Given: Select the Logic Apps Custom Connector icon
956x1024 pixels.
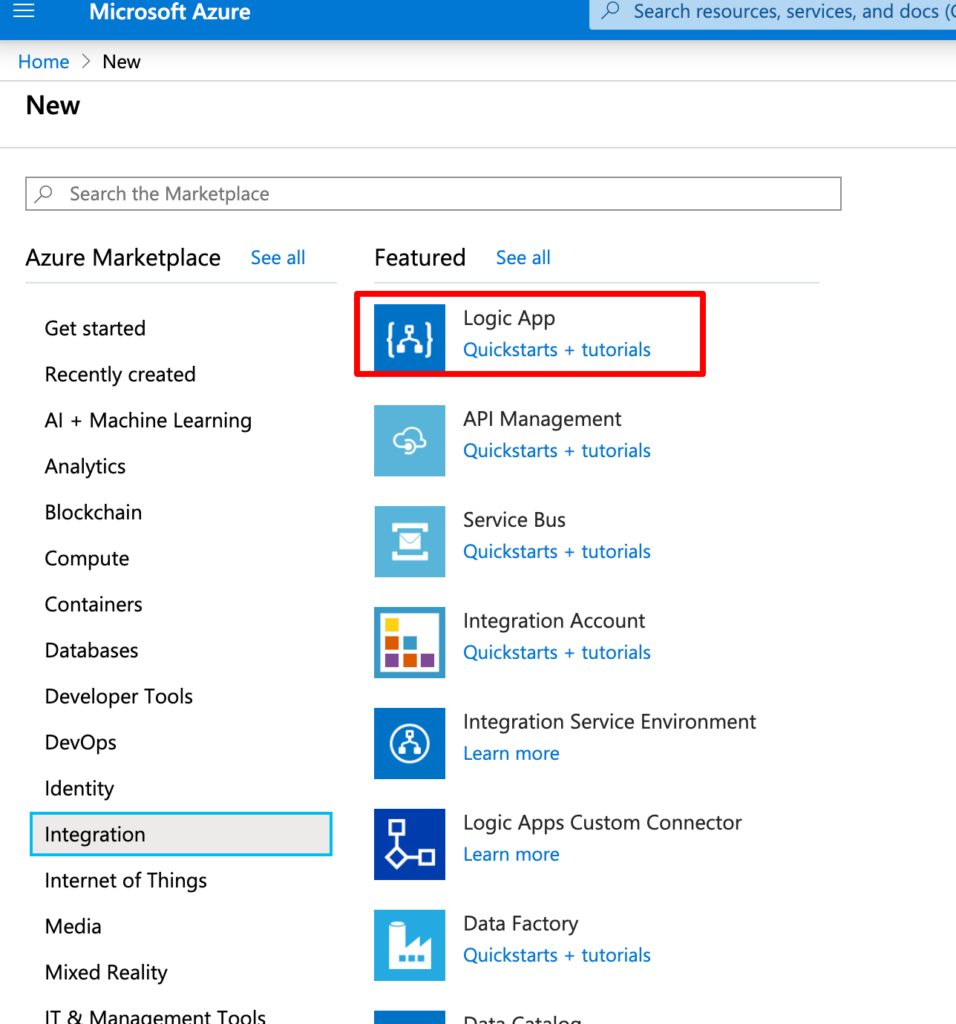Looking at the screenshot, I should point(409,844).
